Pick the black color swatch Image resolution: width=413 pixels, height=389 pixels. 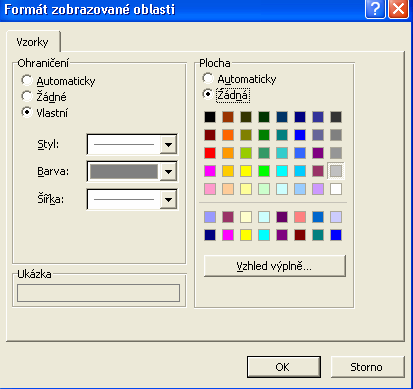(210, 117)
